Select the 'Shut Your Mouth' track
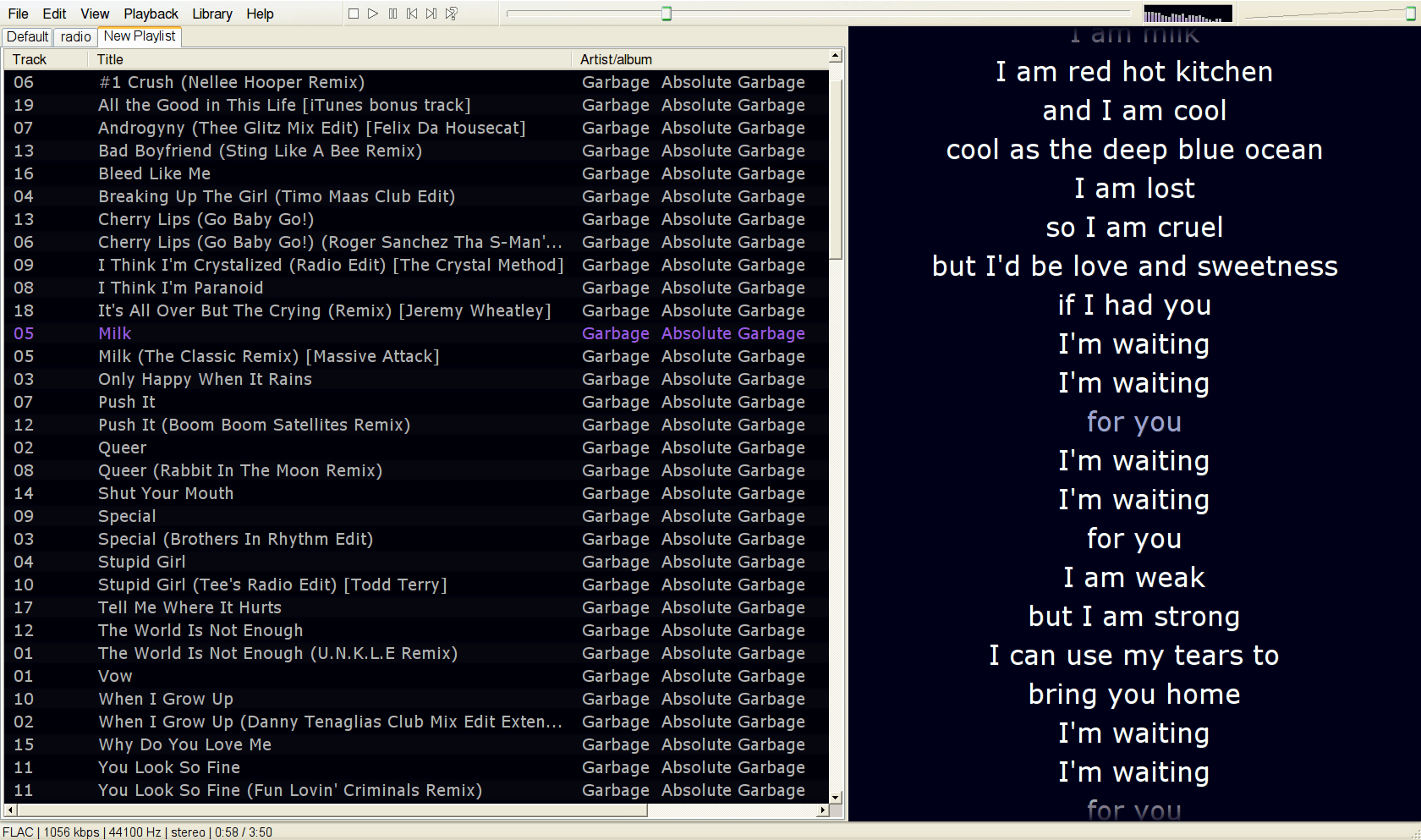 pos(416,493)
